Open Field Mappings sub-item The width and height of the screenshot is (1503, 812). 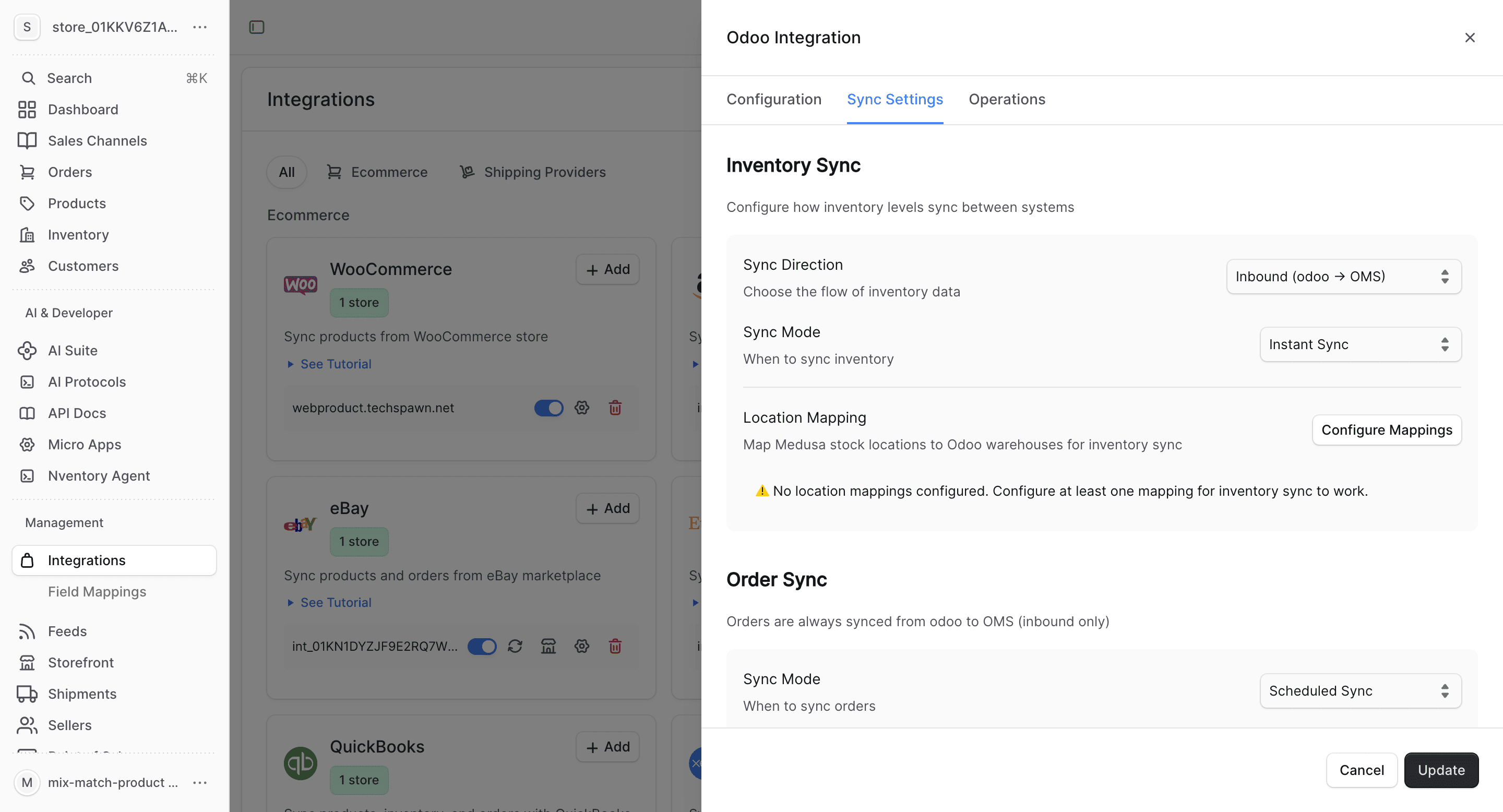tap(97, 591)
